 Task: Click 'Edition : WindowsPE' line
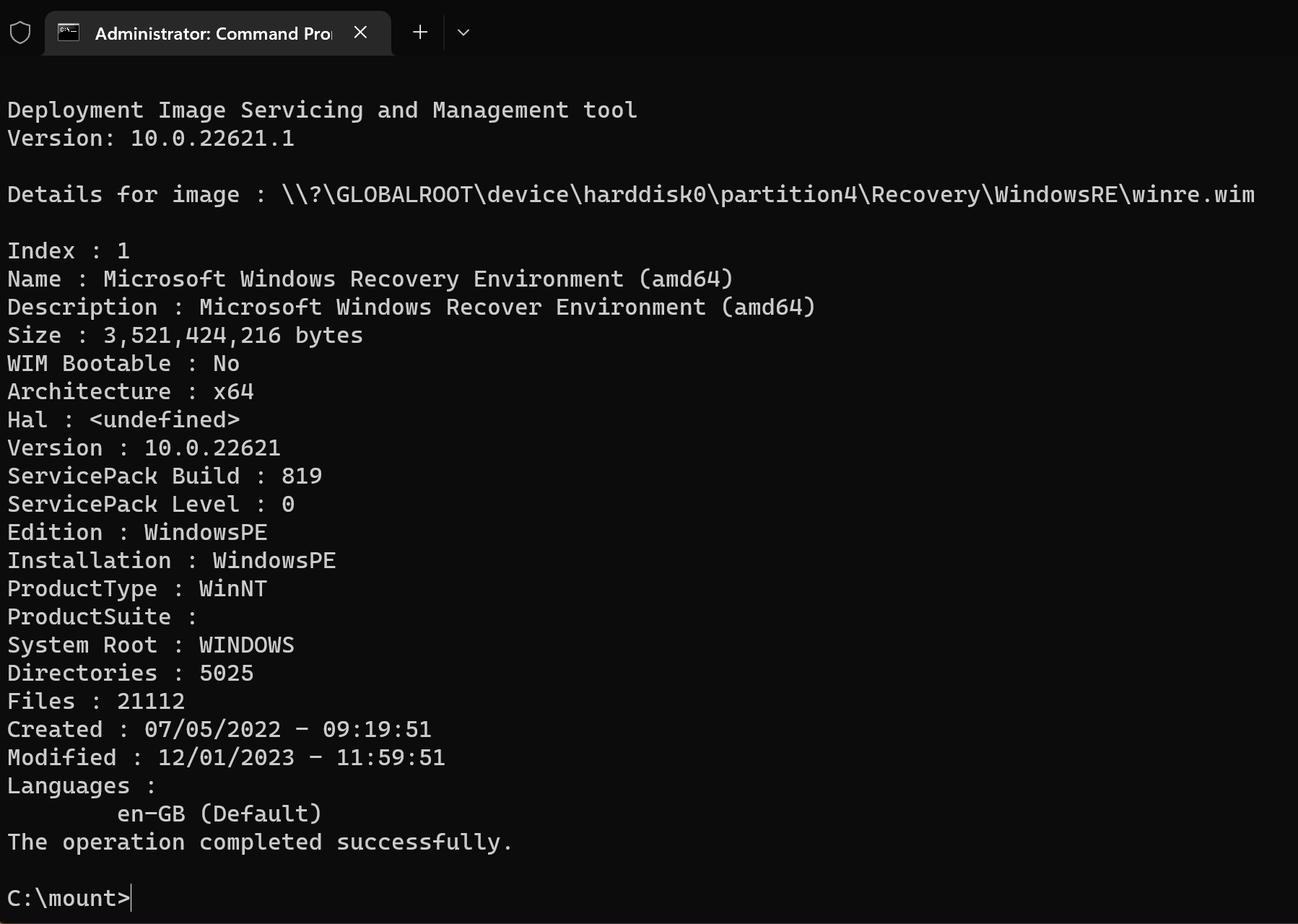pyautogui.click(x=137, y=533)
